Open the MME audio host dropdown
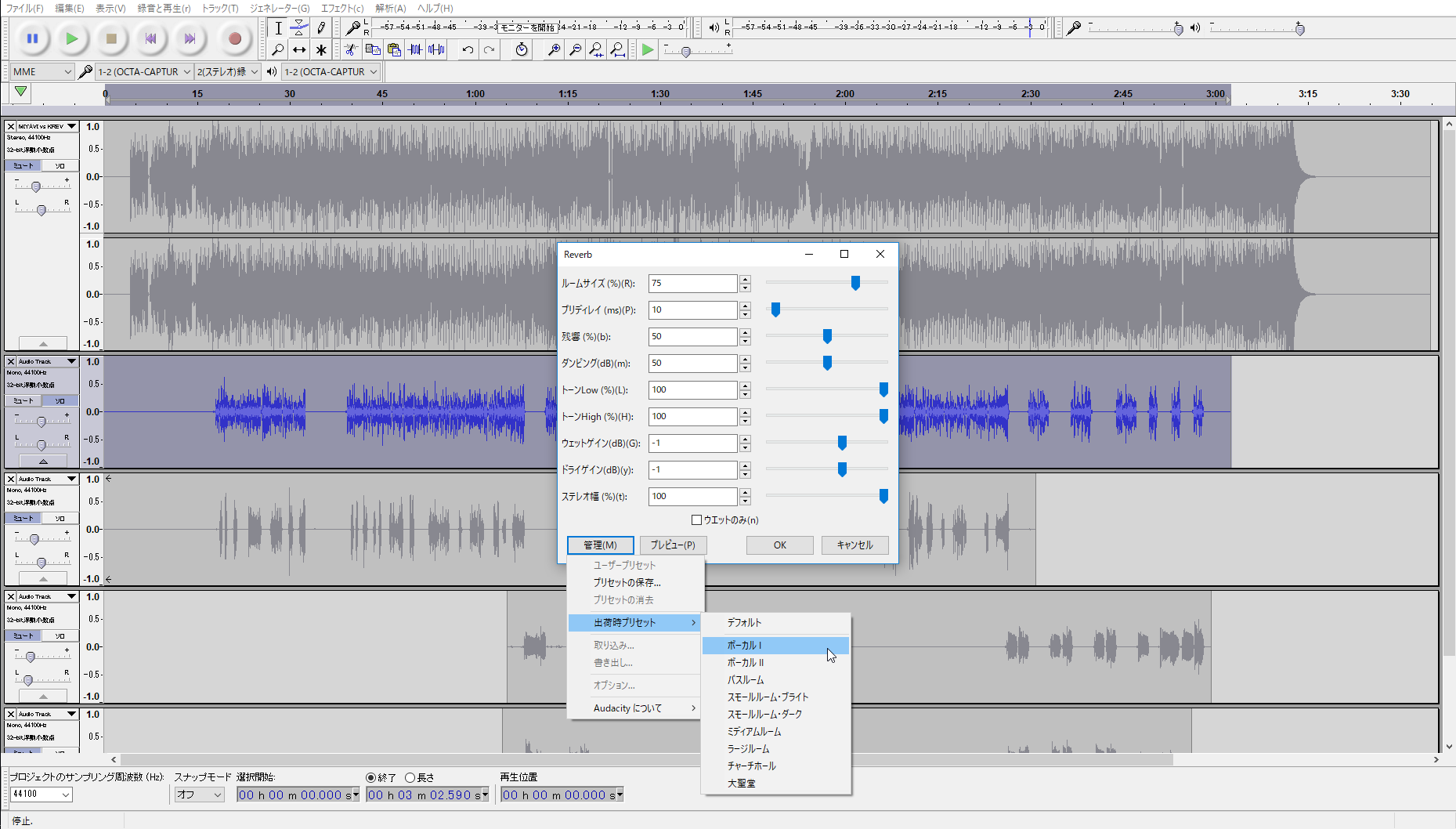Screen dimensions: 1456x829 [x=42, y=71]
